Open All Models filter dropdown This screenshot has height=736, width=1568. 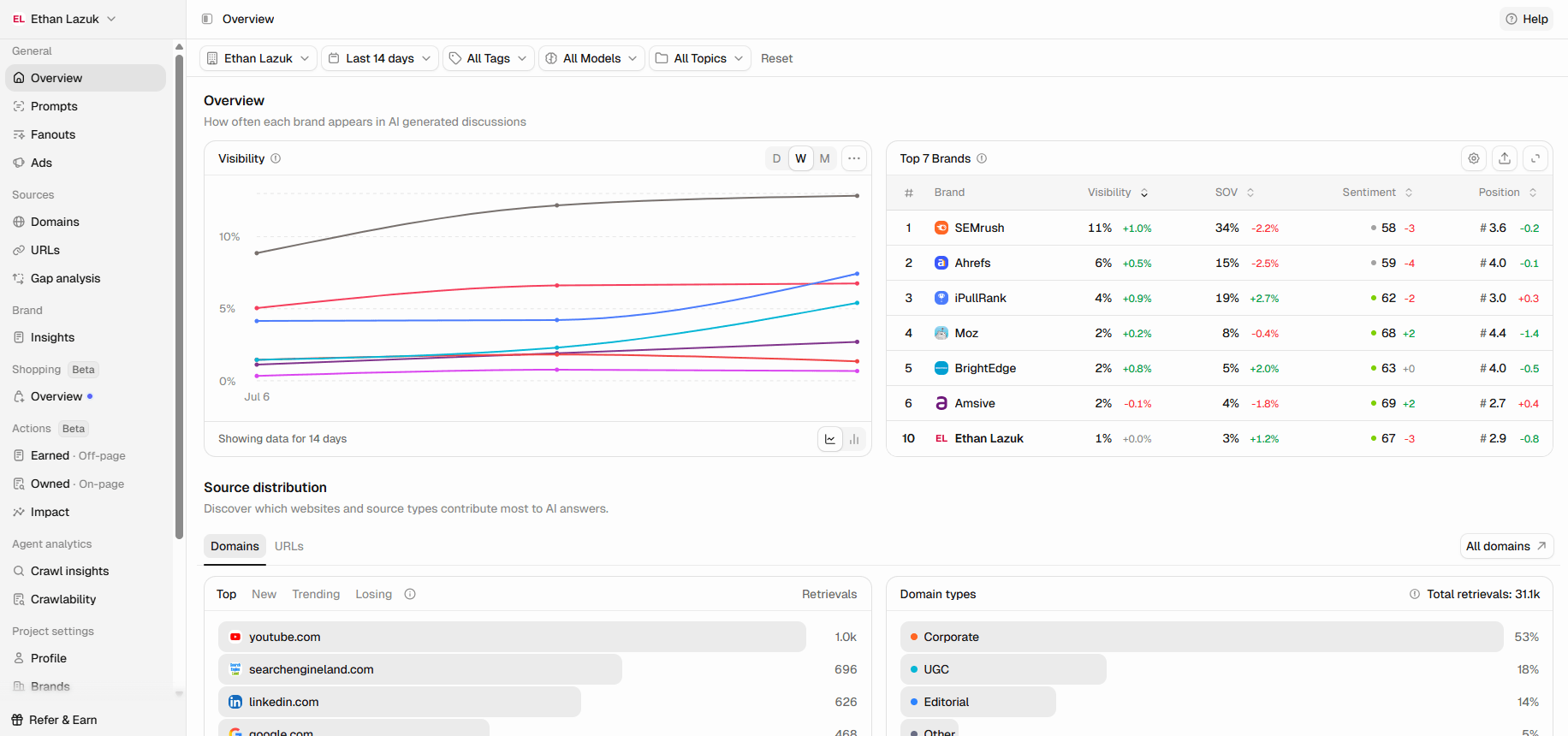click(x=591, y=58)
